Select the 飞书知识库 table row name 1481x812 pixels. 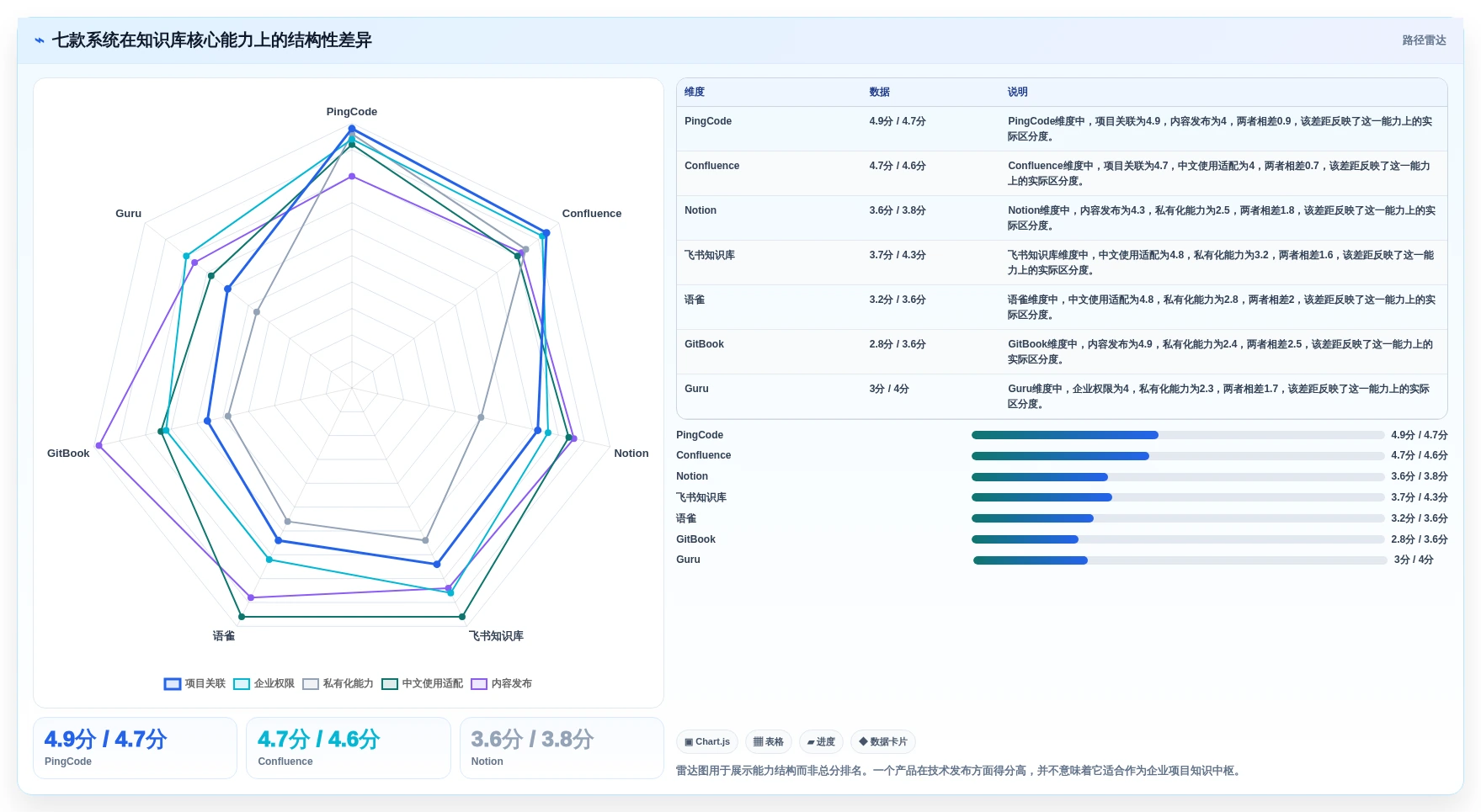pyautogui.click(x=710, y=255)
